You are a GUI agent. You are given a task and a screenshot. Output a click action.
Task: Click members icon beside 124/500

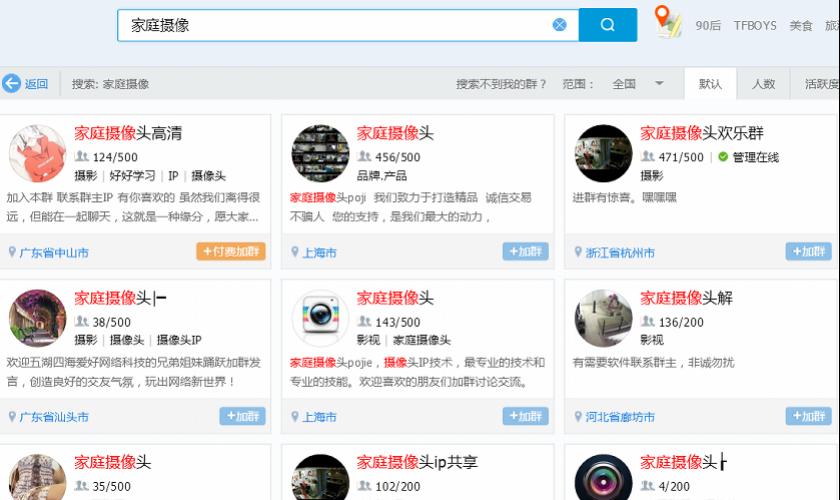point(81,156)
